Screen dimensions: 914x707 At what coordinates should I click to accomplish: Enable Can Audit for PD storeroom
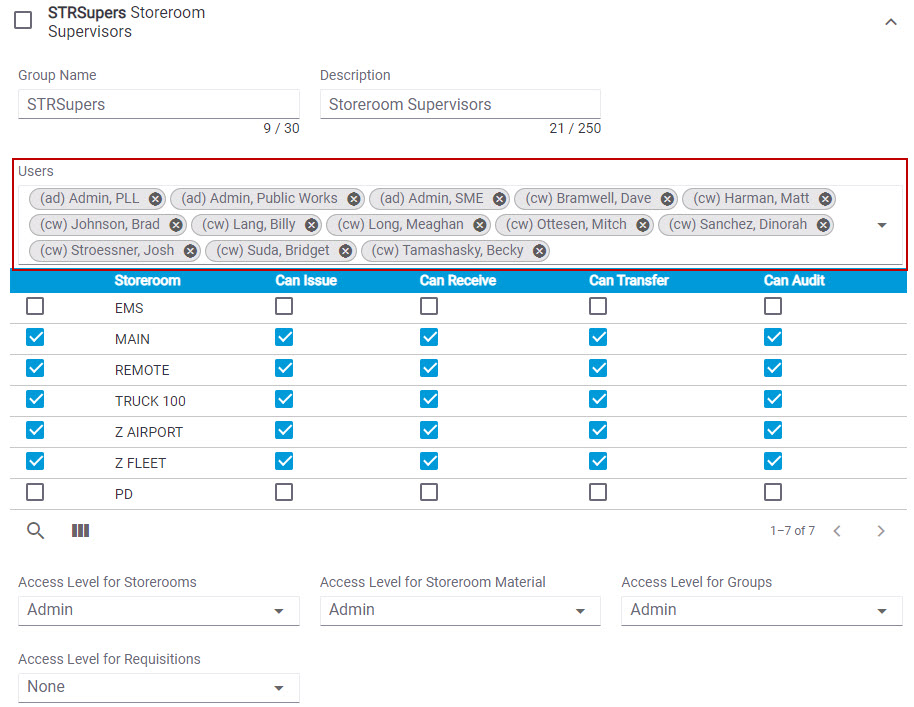click(x=773, y=492)
